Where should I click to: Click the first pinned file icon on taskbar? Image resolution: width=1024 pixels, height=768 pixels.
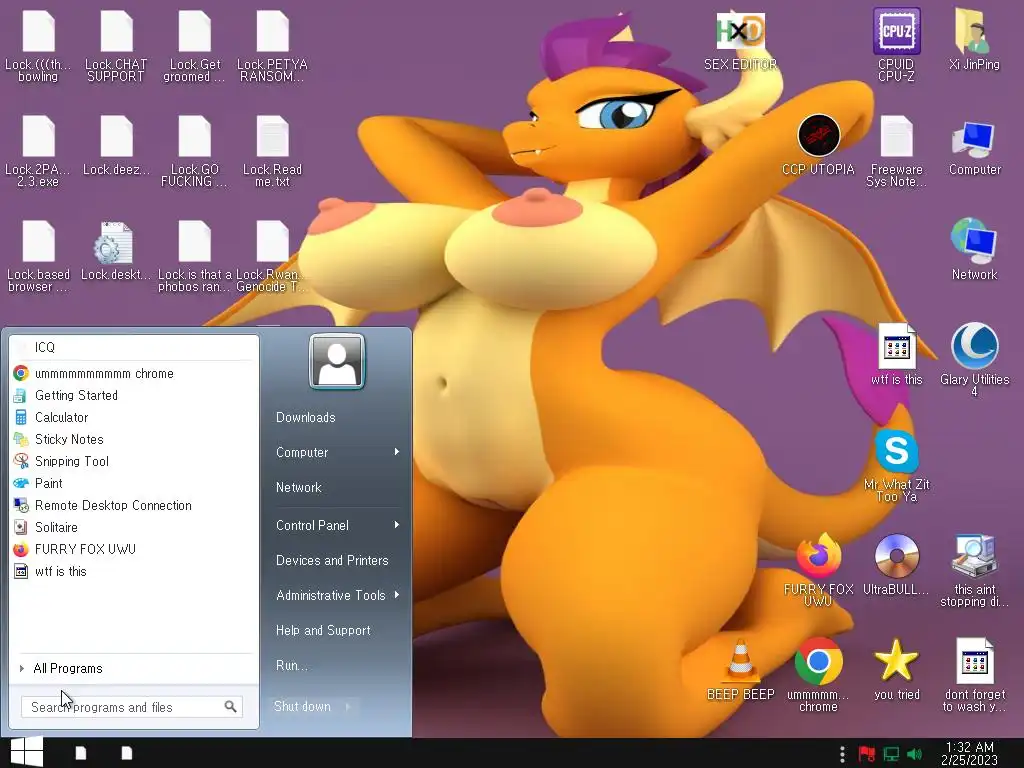pyautogui.click(x=81, y=753)
